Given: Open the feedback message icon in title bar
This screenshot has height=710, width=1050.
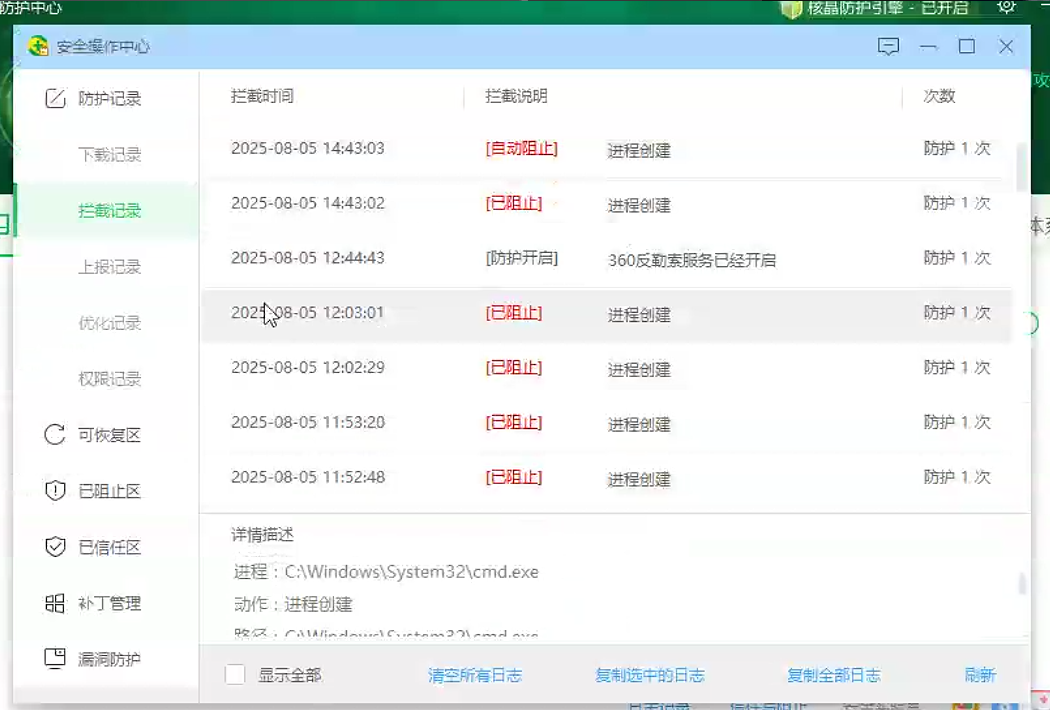Looking at the screenshot, I should tap(888, 47).
